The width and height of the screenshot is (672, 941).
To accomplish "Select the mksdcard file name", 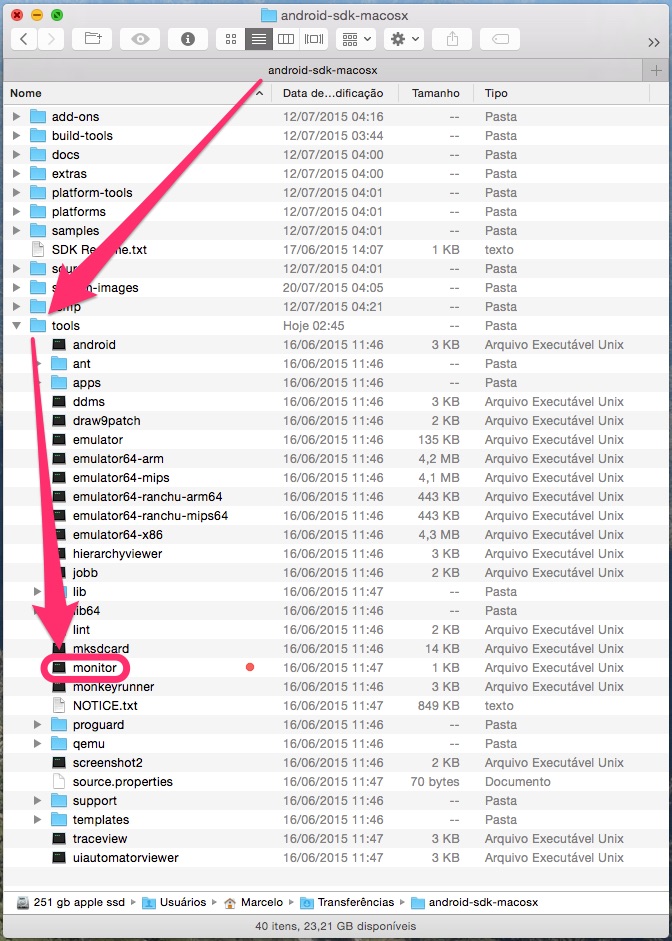I will pyautogui.click(x=101, y=649).
